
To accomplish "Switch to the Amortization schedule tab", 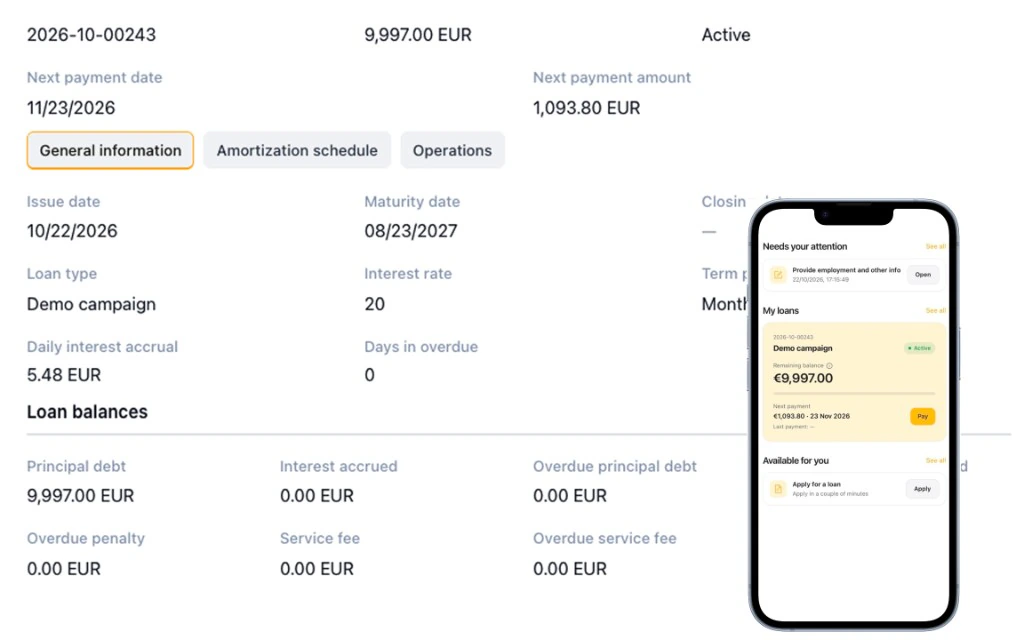I will tap(297, 150).
